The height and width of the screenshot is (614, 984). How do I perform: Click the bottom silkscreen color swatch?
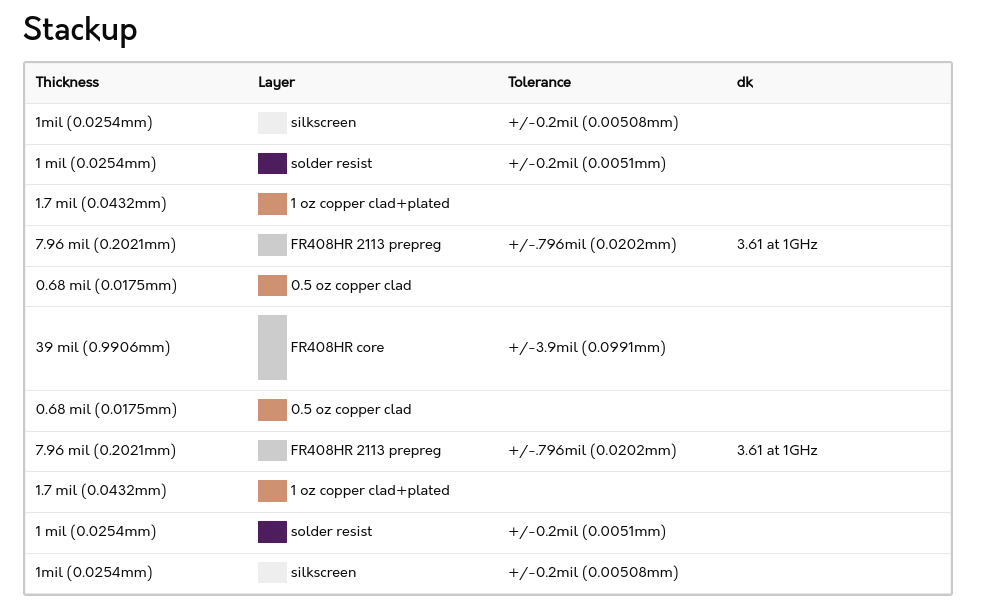(272, 573)
